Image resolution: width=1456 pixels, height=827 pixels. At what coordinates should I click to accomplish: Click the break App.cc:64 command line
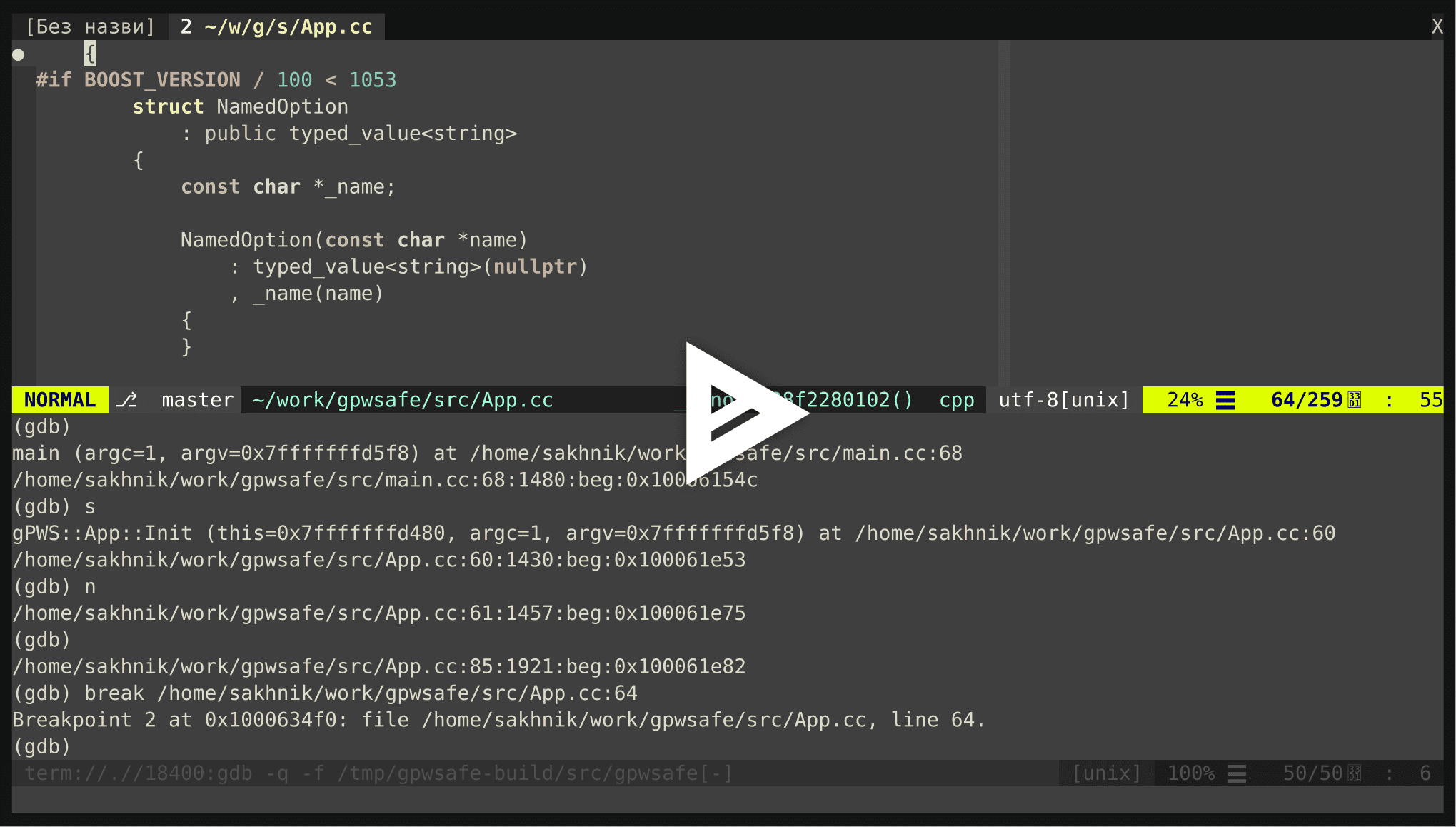coord(325,693)
